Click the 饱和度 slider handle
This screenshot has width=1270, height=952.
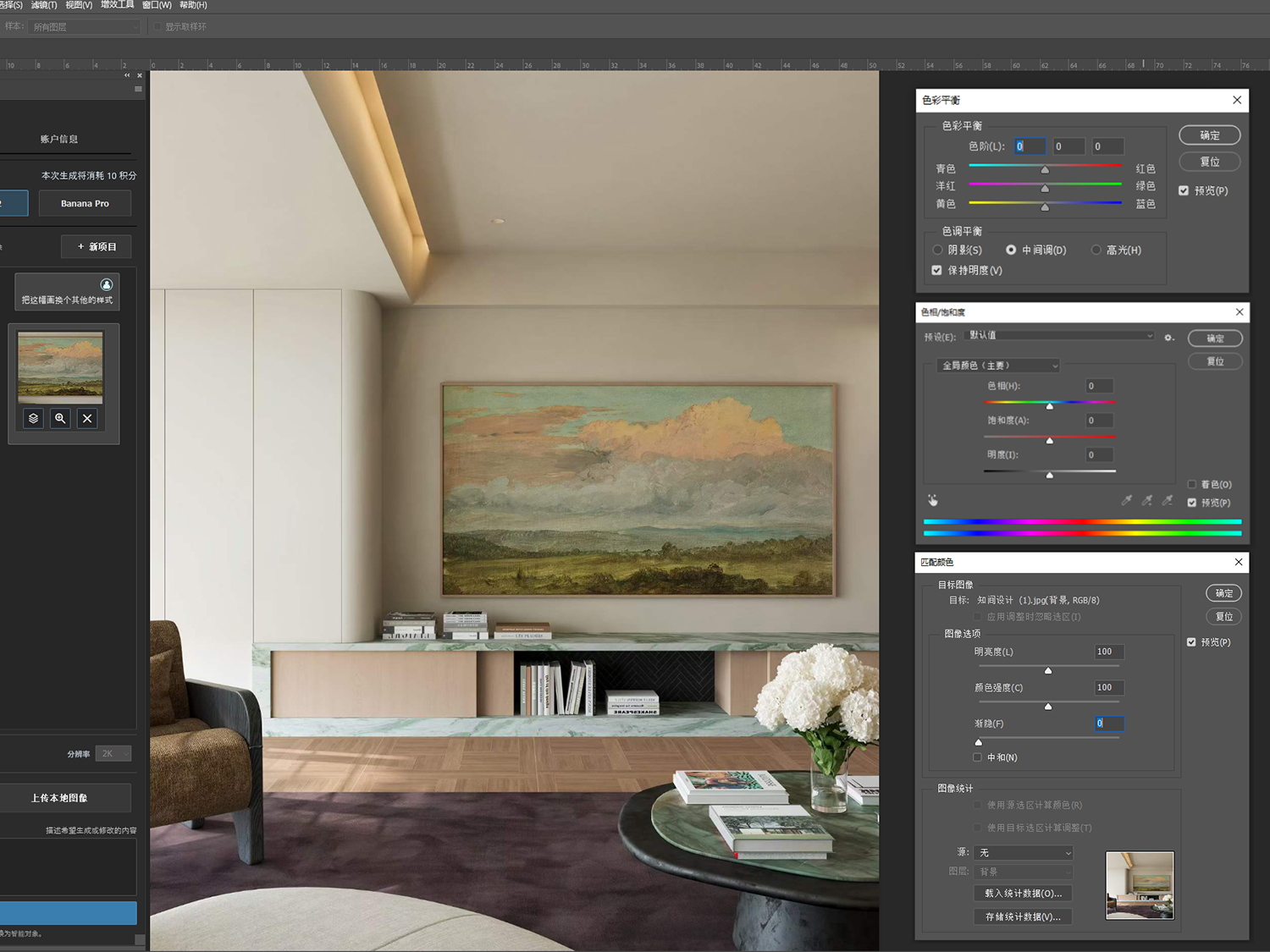coord(1050,441)
